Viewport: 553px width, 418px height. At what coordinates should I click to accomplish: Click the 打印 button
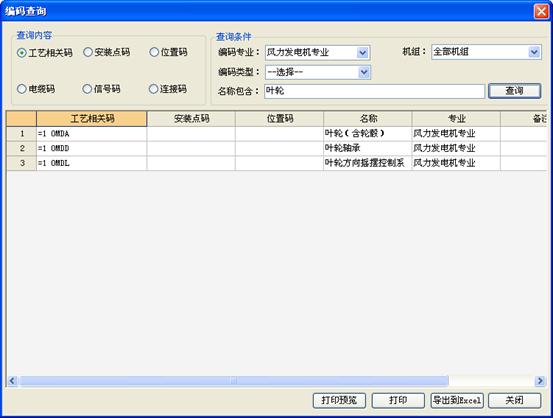[x=398, y=400]
